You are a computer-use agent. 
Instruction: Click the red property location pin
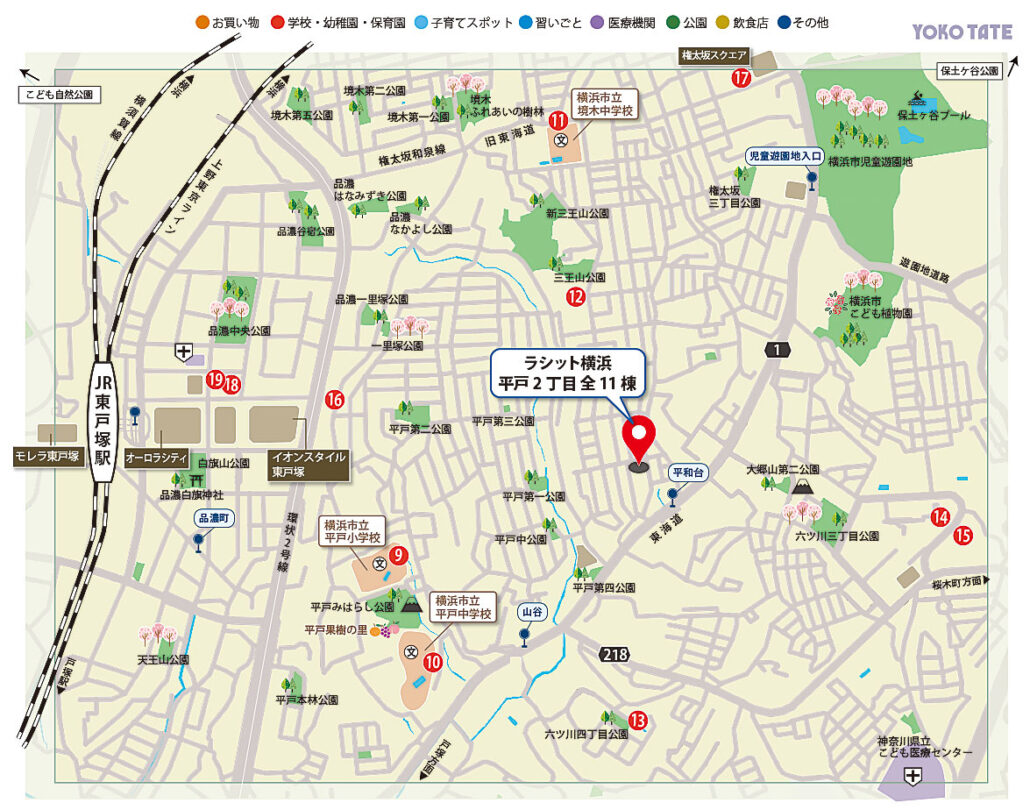coord(639,435)
